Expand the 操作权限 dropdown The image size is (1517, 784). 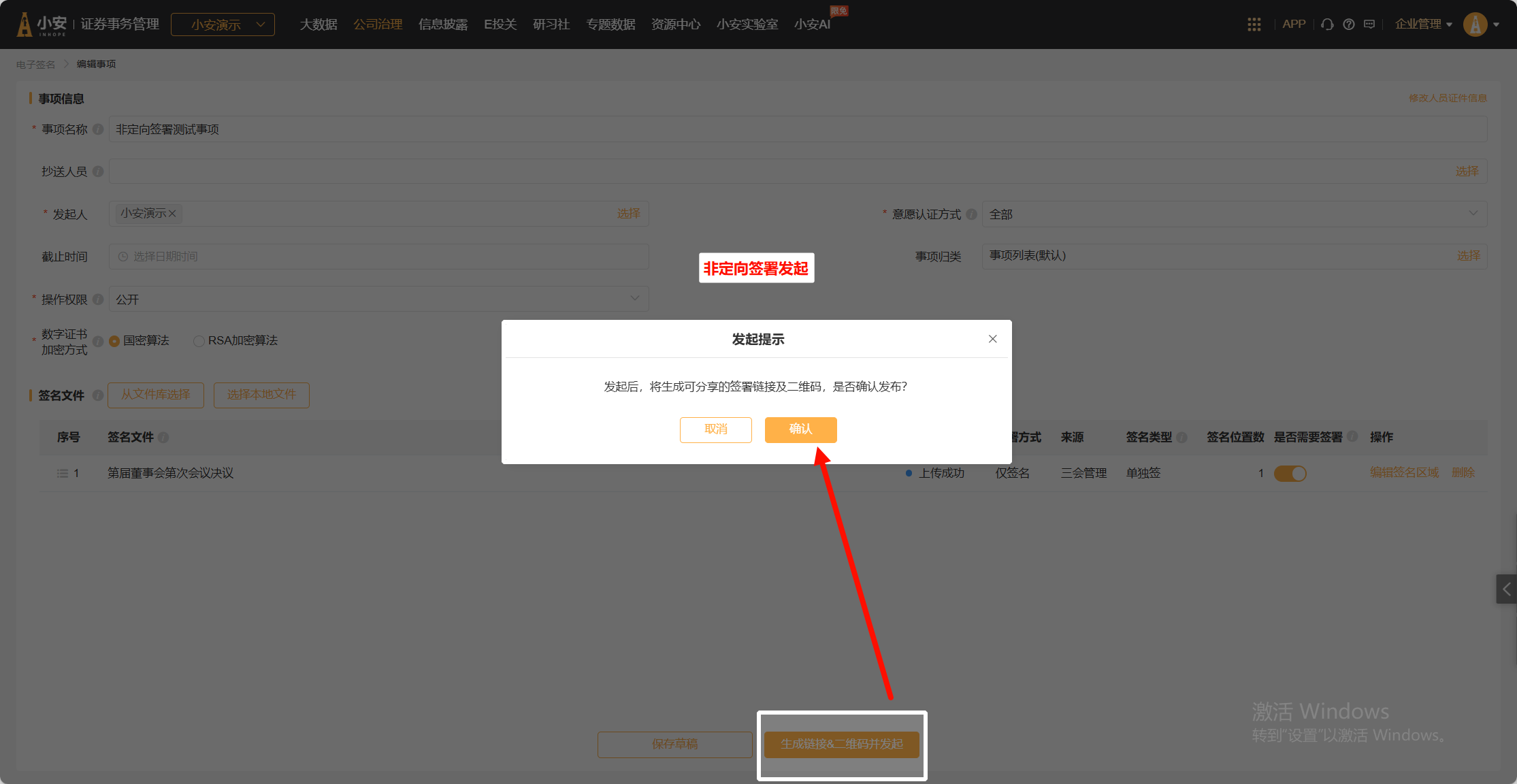[378, 299]
